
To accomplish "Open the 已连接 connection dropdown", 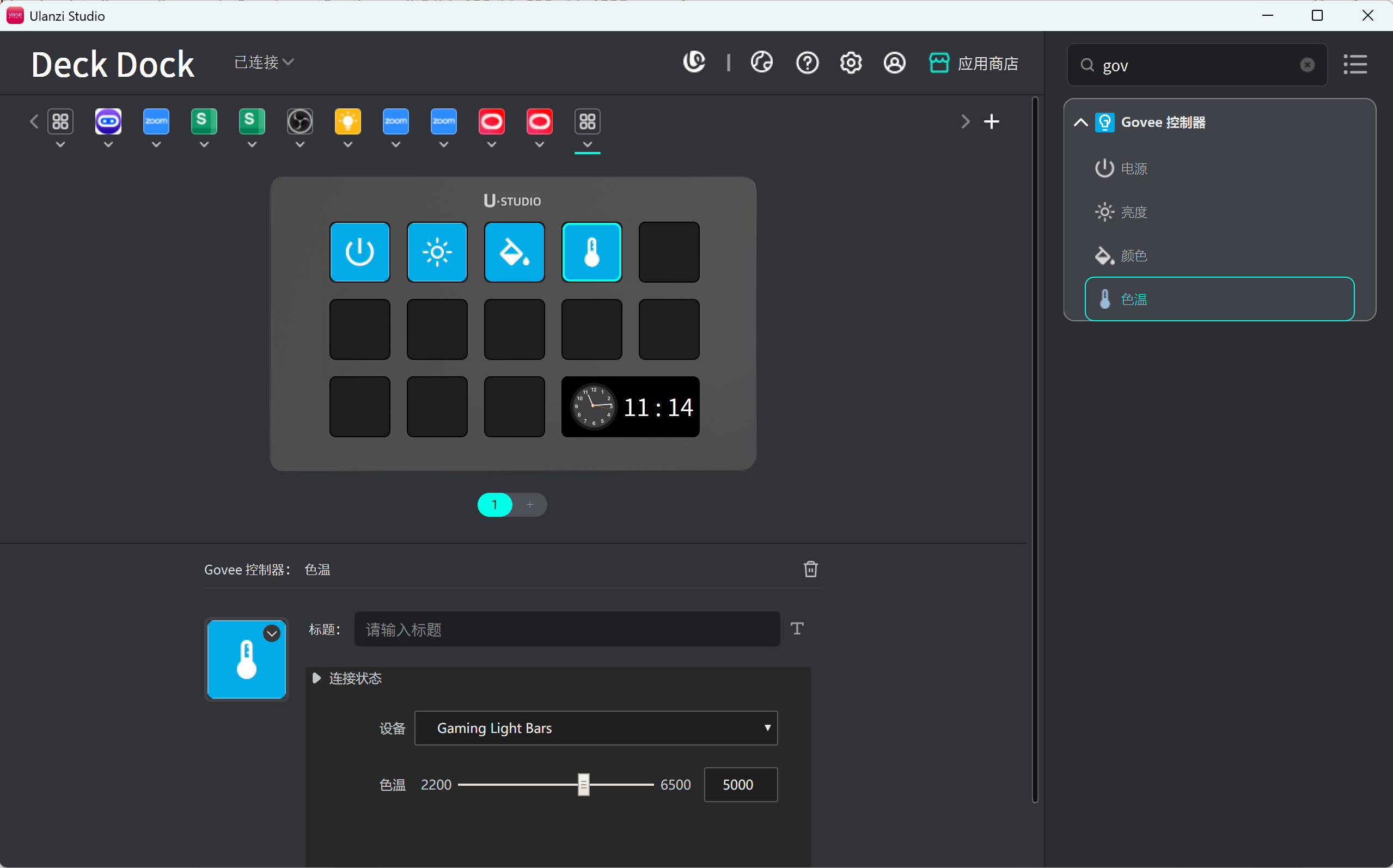I will (264, 62).
